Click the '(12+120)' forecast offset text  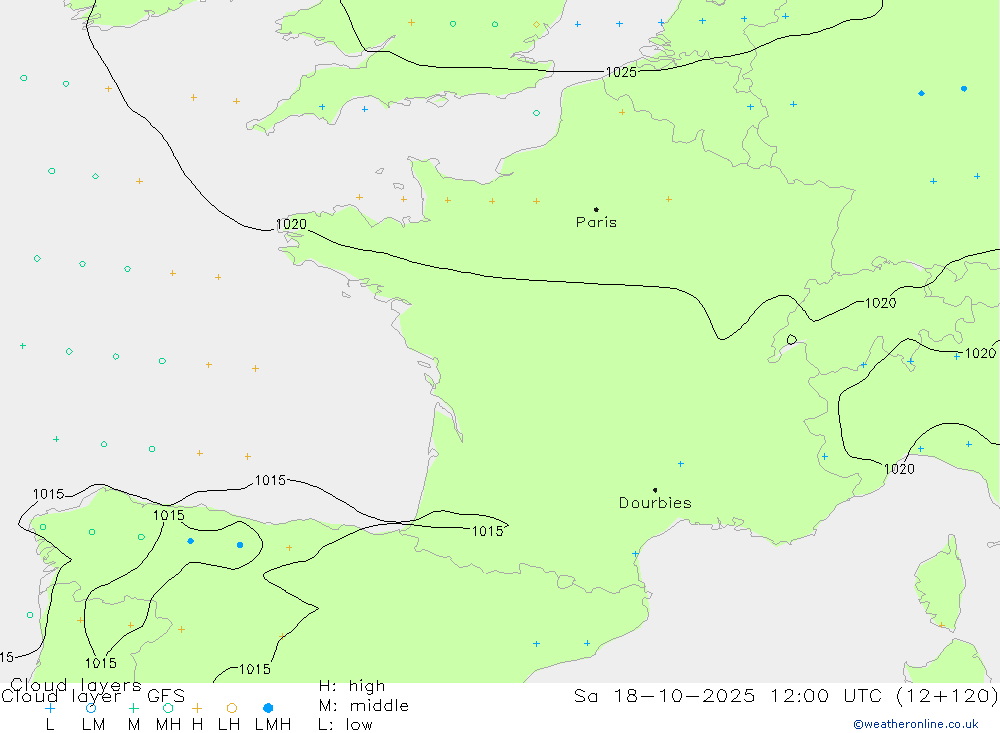click(947, 695)
